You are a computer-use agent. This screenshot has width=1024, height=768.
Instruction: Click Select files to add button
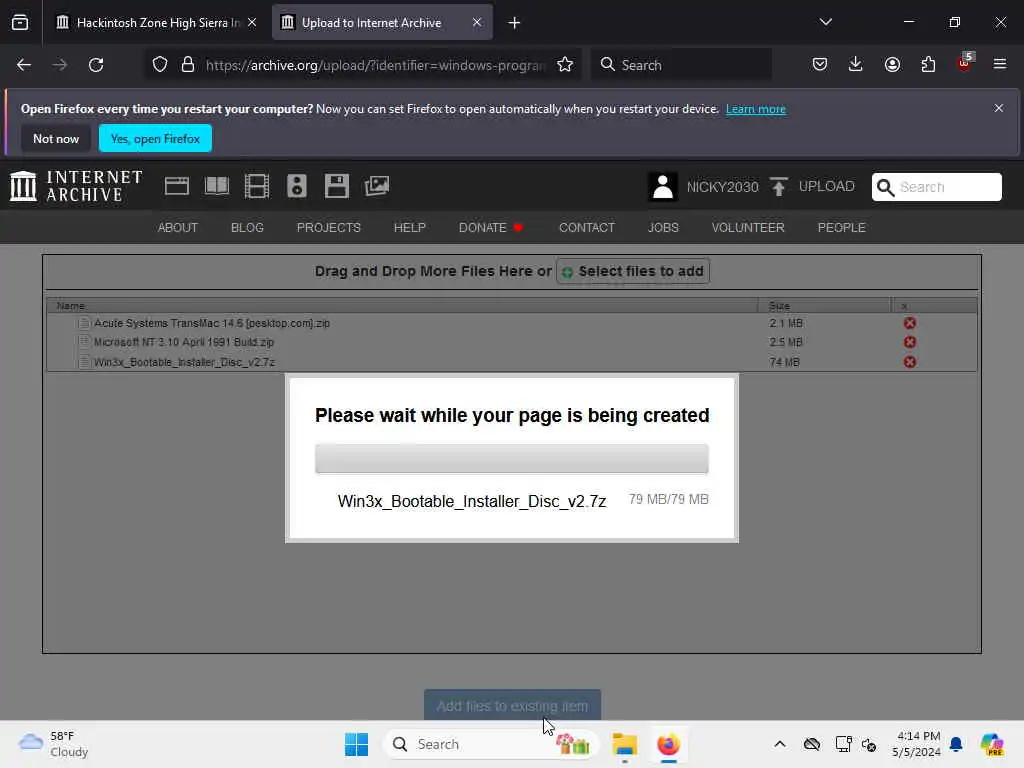[x=633, y=271]
